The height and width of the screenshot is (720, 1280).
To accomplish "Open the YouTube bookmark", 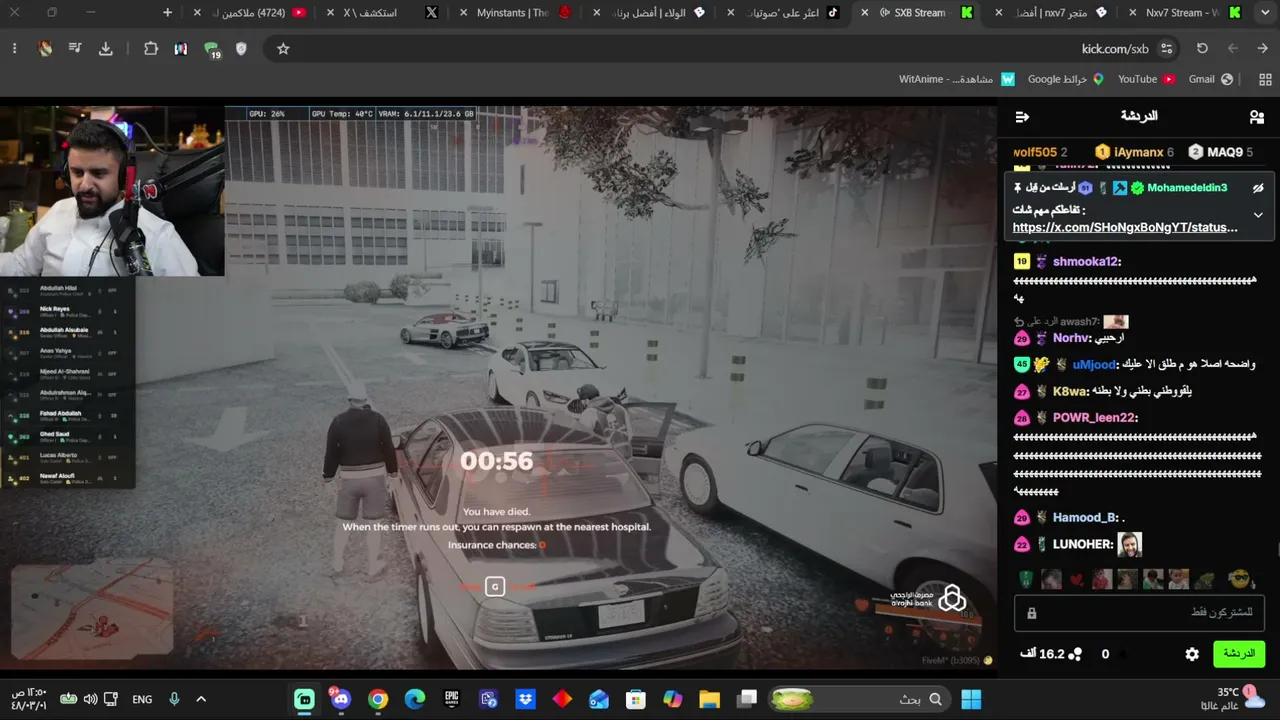I will pos(1146,79).
